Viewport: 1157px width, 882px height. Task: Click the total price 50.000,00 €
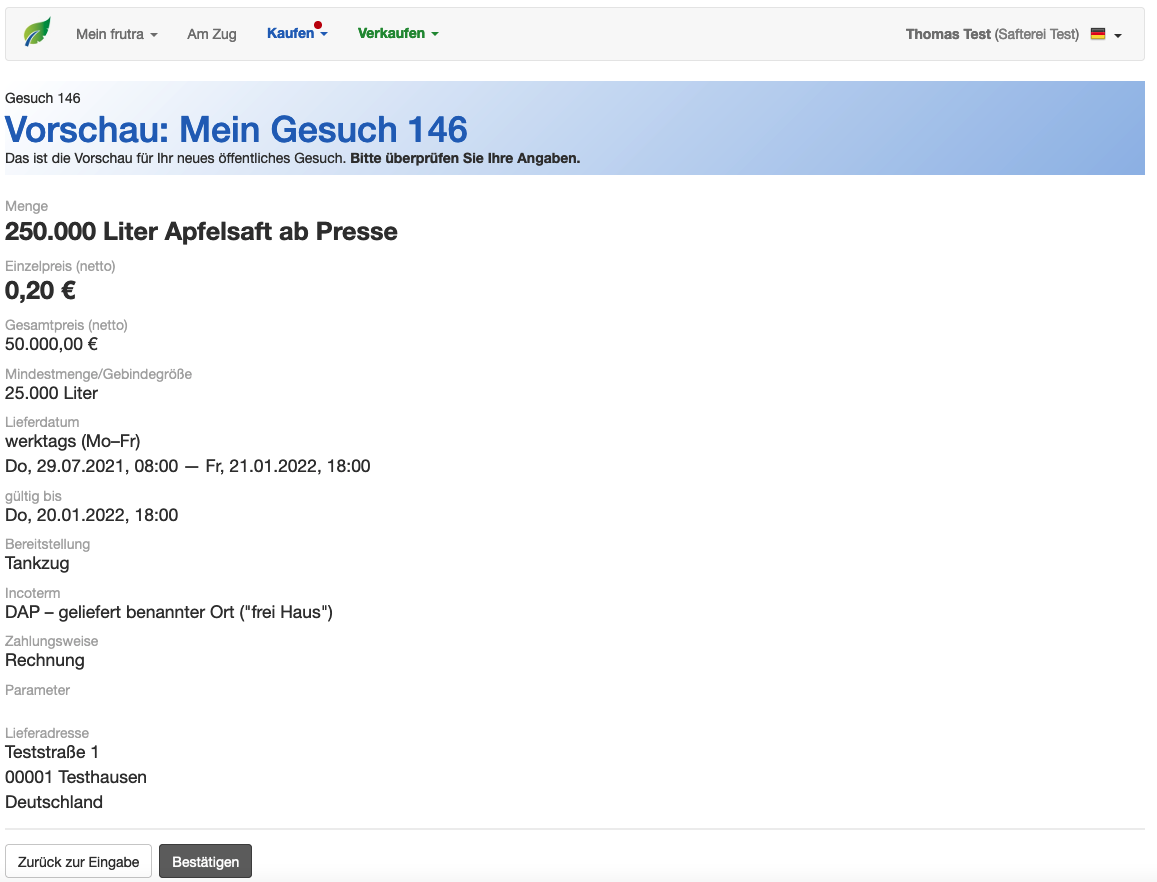coord(51,344)
